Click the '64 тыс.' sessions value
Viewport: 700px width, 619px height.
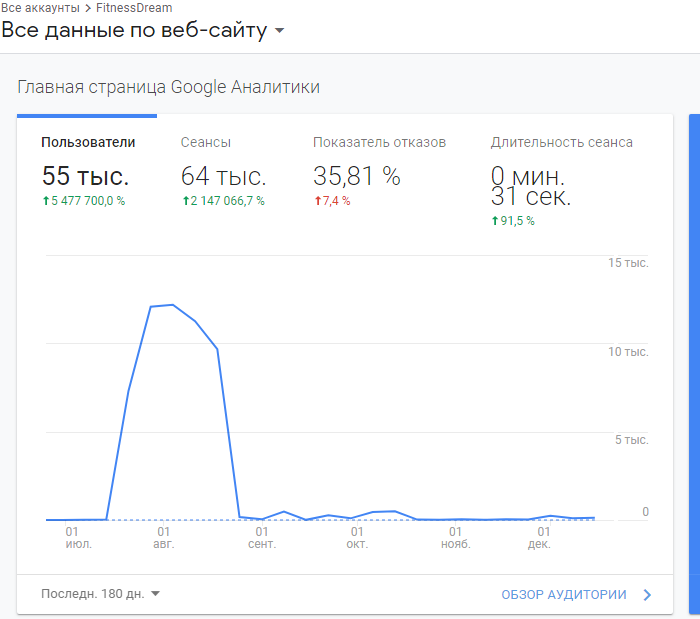(223, 176)
